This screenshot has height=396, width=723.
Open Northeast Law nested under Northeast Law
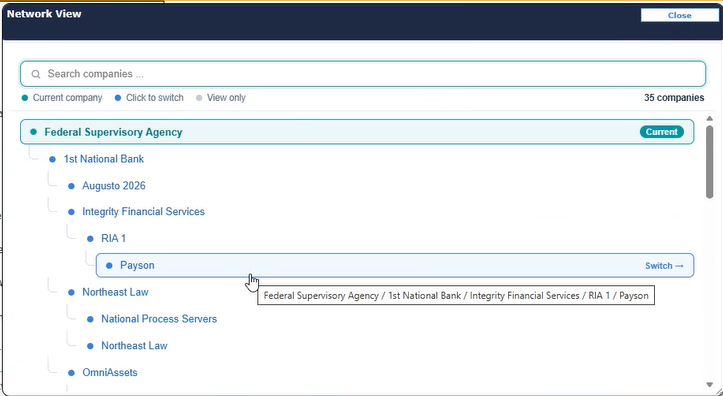pos(134,346)
